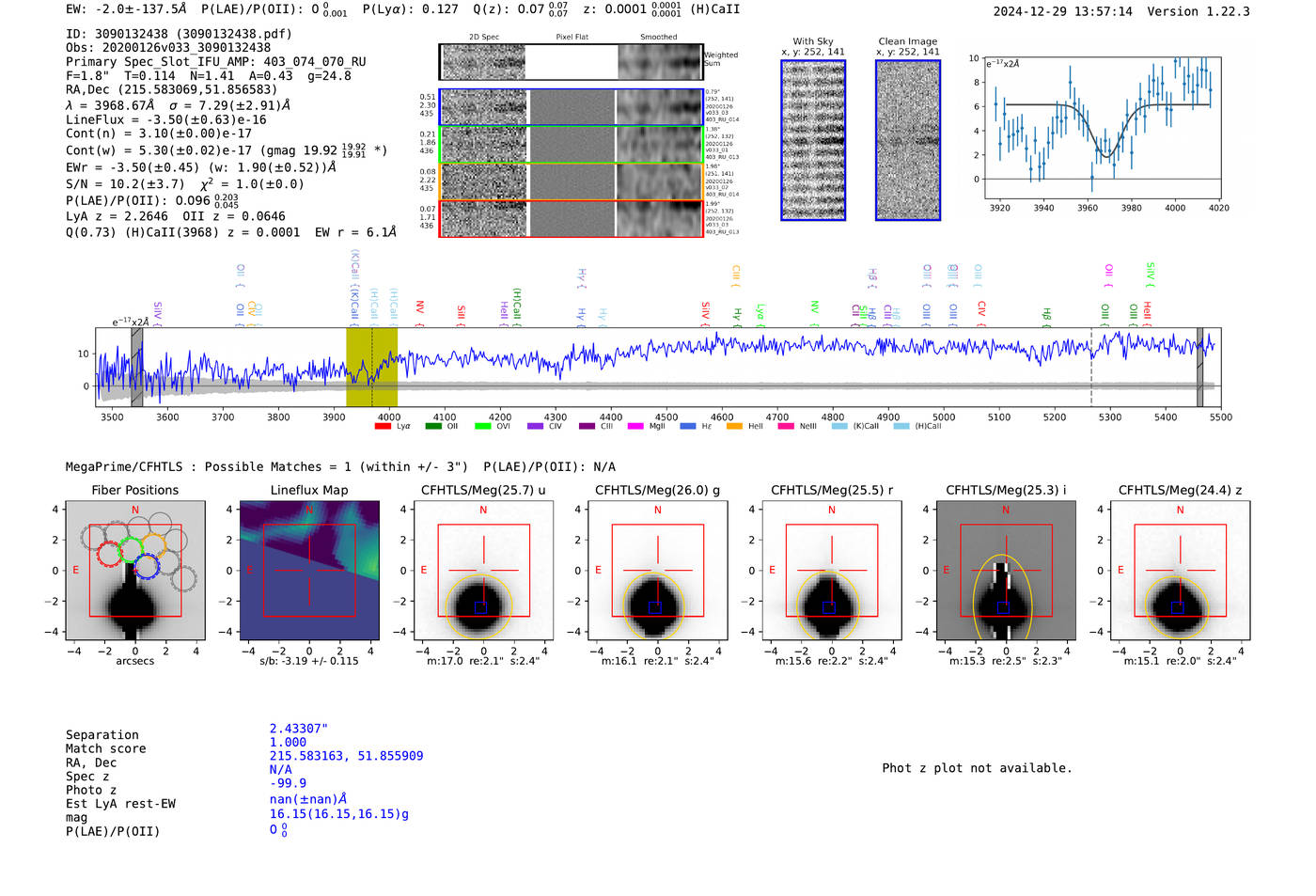Open the CFHTLS z-band image
This screenshot has height=896, width=1316.
[1180, 570]
